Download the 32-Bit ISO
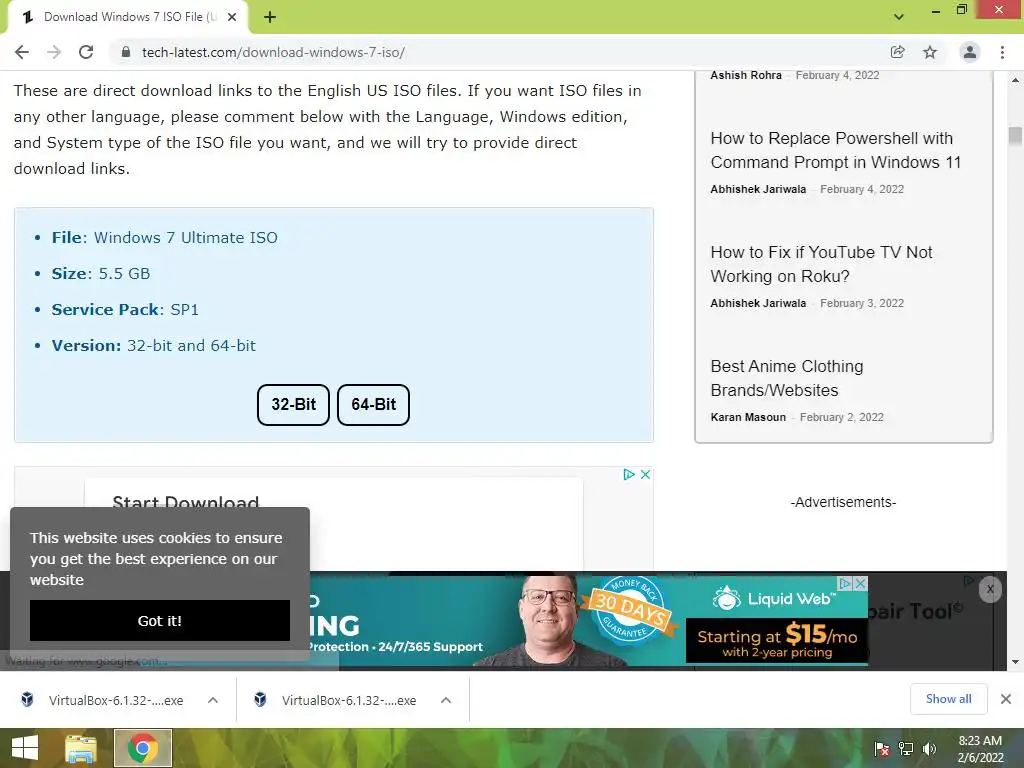This screenshot has height=768, width=1024. [293, 405]
